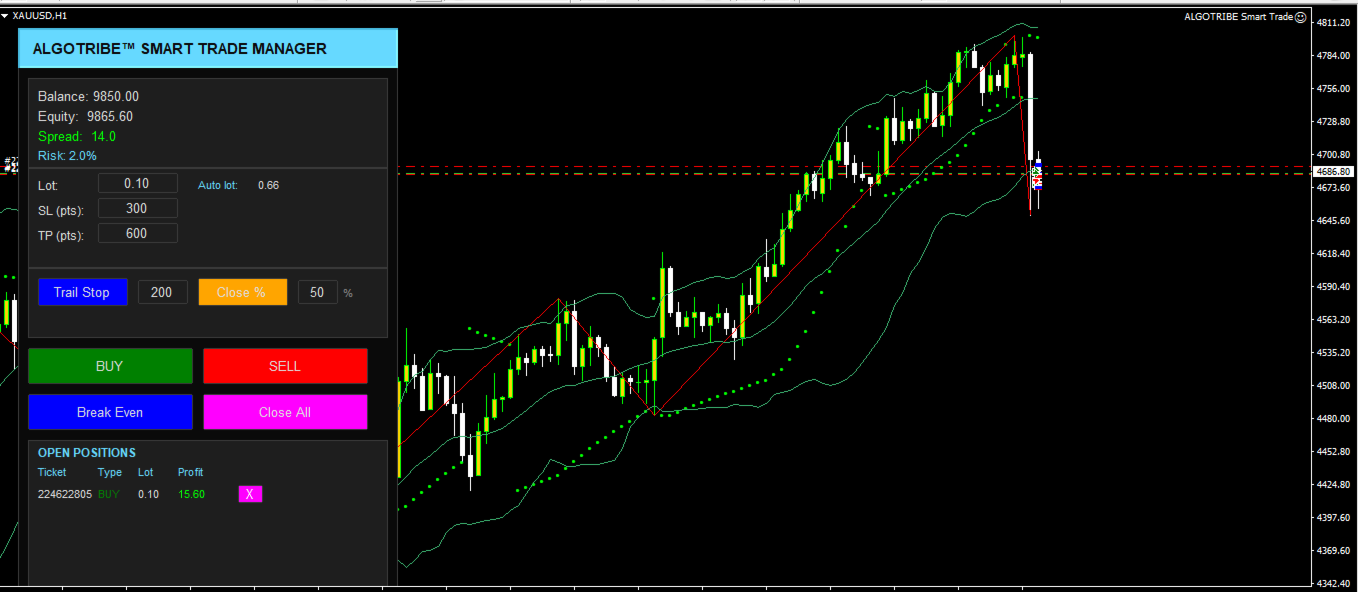Click the 4700.80 price axis label
1358x592 pixels.
tap(1334, 154)
